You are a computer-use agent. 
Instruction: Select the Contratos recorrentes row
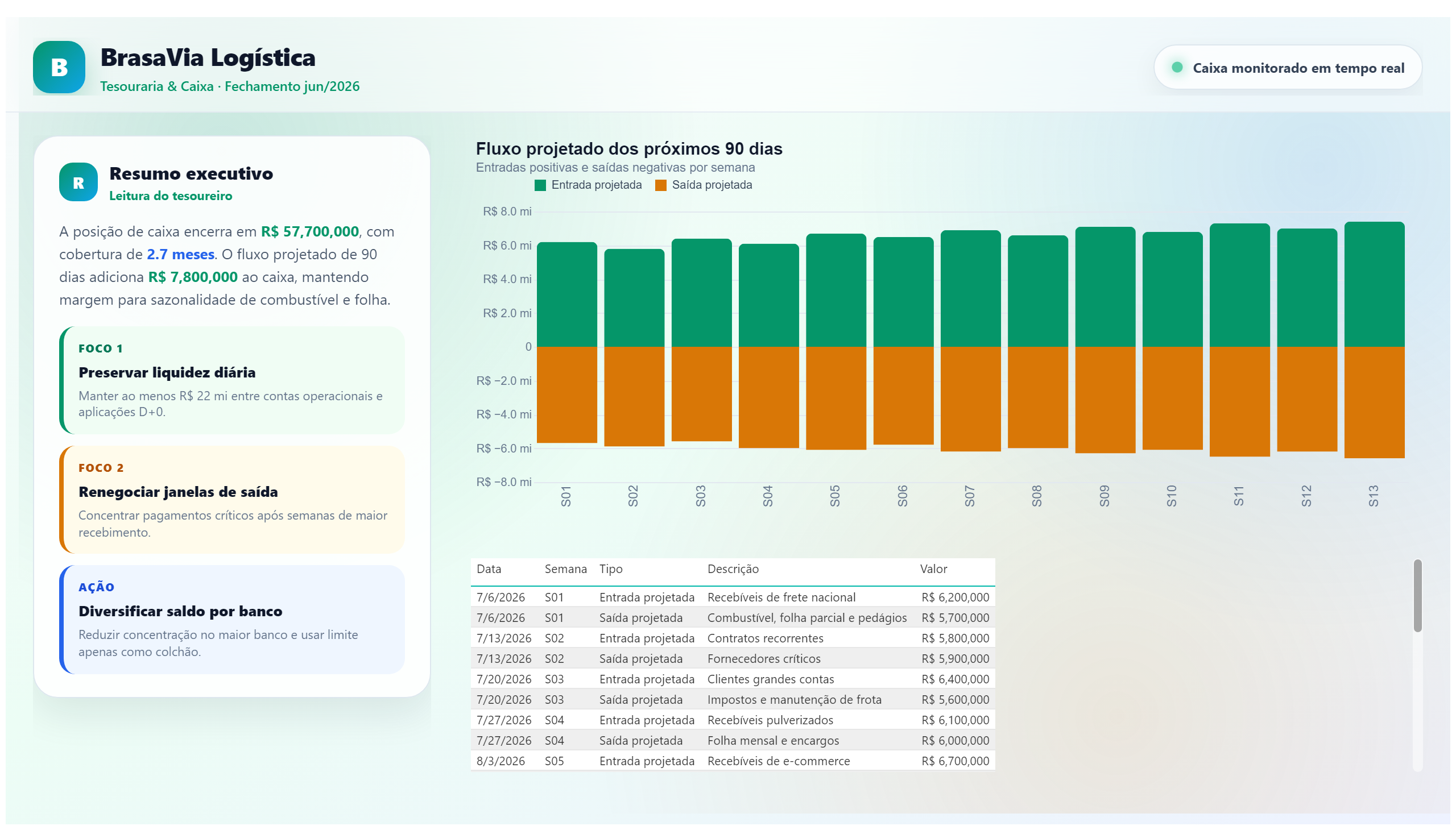point(733,638)
